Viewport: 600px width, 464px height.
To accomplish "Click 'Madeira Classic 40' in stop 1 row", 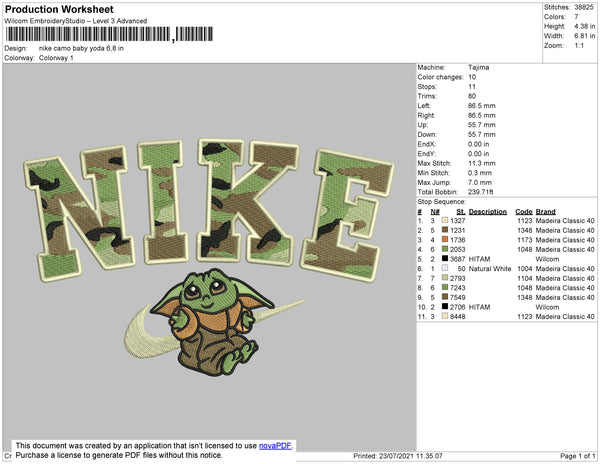I will pyautogui.click(x=565, y=221).
